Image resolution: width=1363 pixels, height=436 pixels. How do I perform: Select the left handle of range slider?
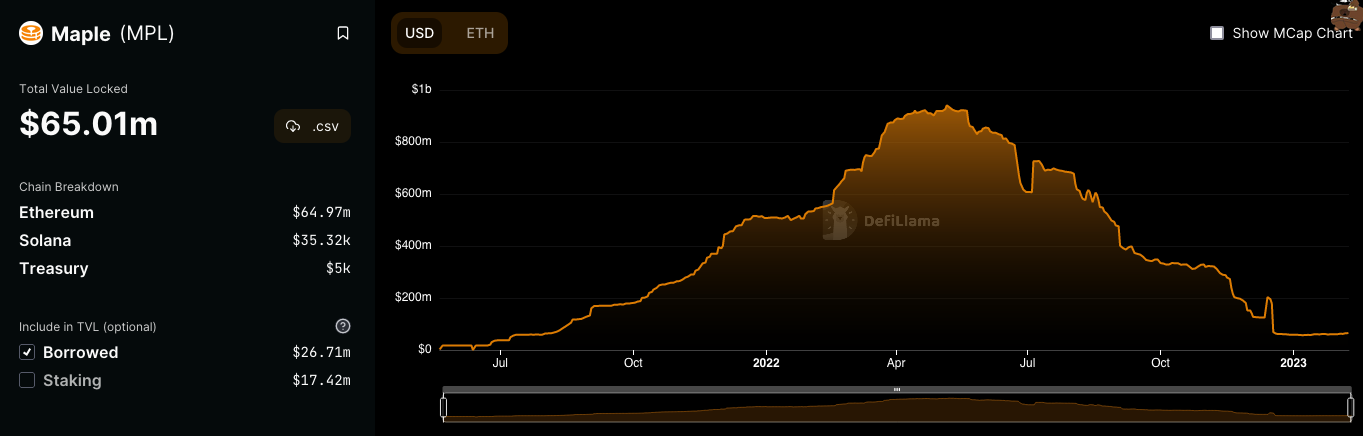click(x=443, y=407)
